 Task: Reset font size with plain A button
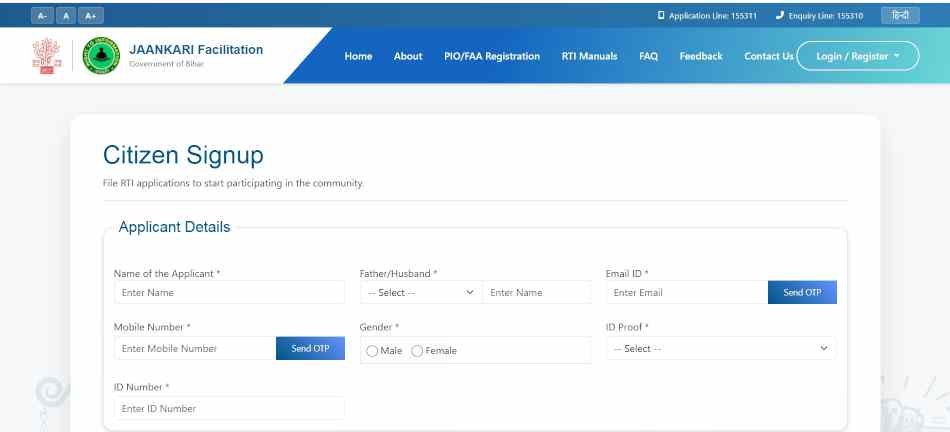66,16
